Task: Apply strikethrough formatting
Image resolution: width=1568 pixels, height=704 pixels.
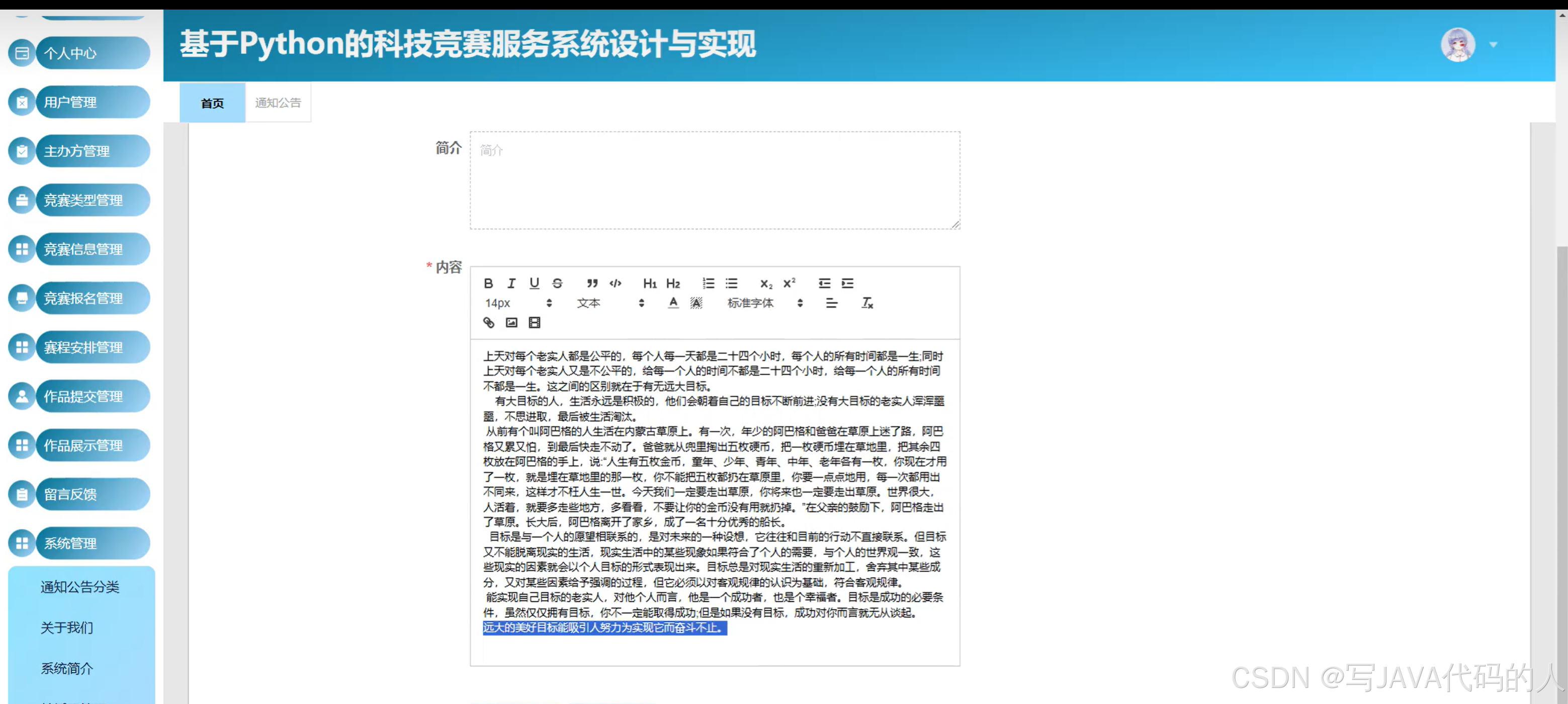Action: (x=556, y=283)
